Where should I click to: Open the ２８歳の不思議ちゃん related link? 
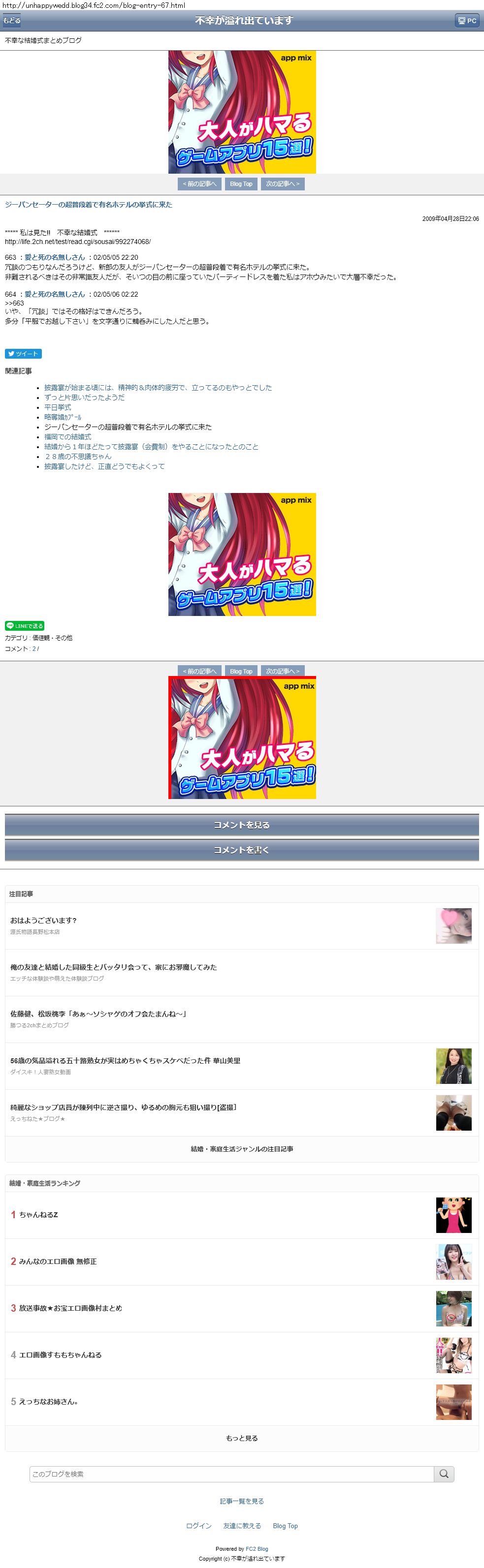pyautogui.click(x=78, y=457)
